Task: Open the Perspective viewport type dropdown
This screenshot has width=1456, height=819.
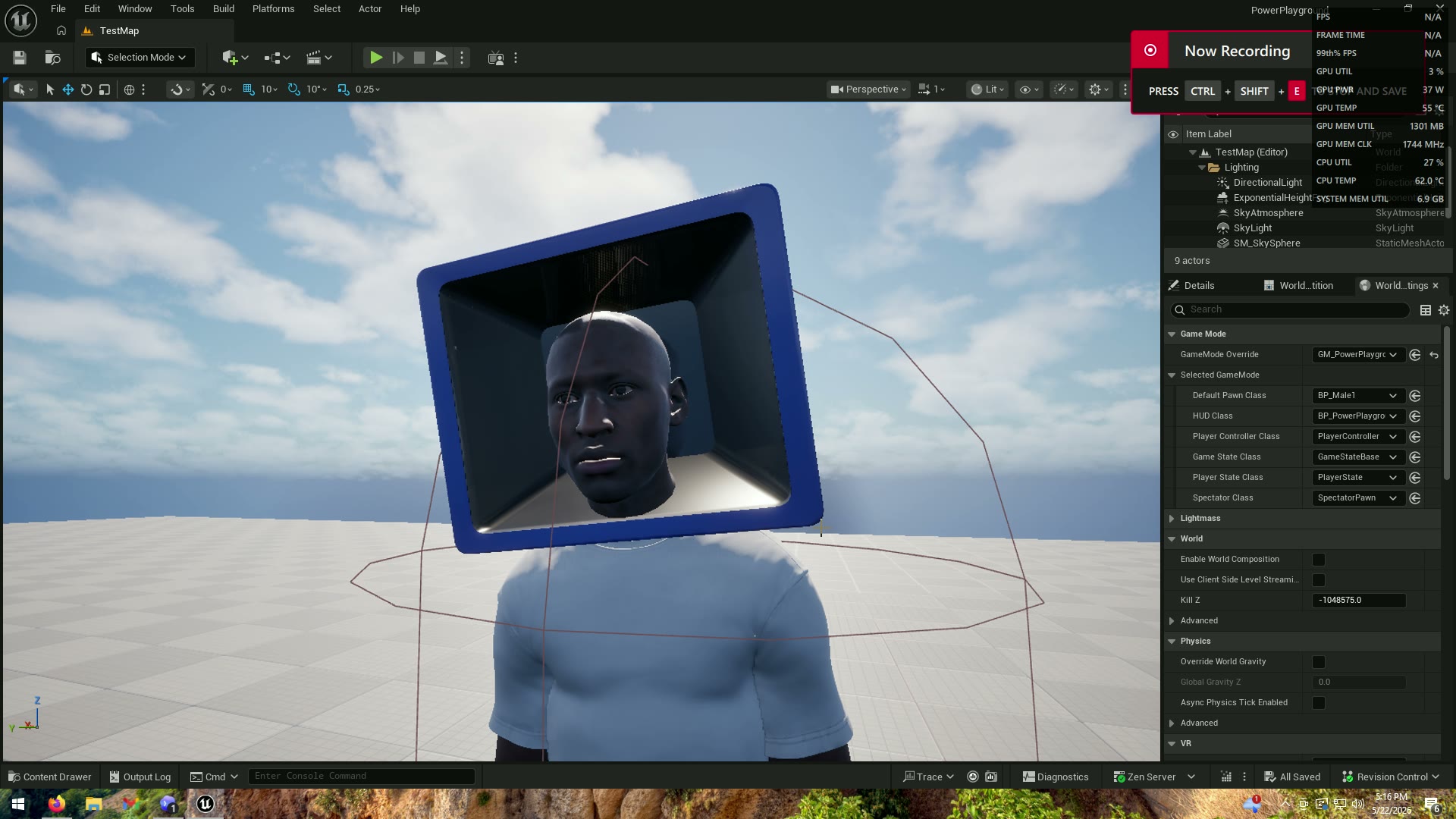Action: point(868,89)
